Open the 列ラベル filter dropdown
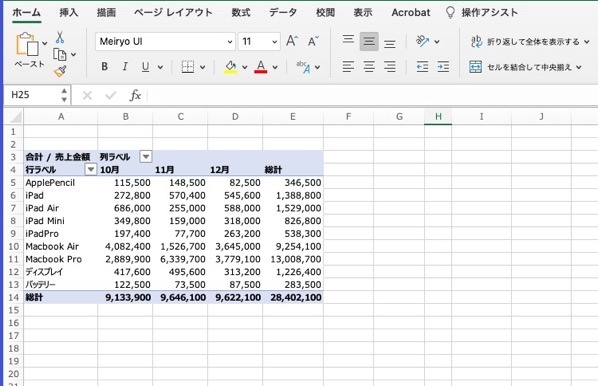 tap(146, 156)
